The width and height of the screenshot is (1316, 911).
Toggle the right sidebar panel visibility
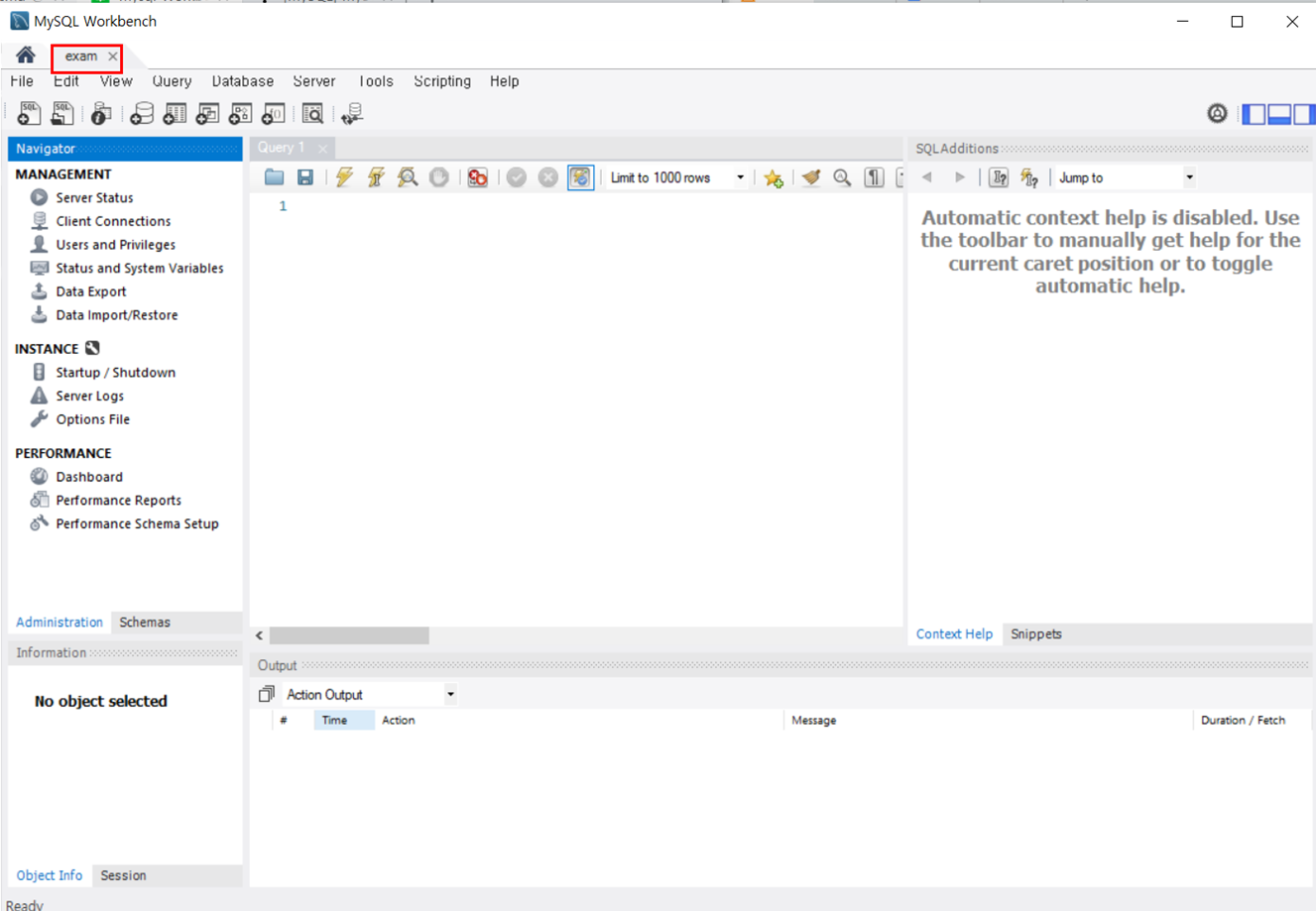click(x=1304, y=114)
